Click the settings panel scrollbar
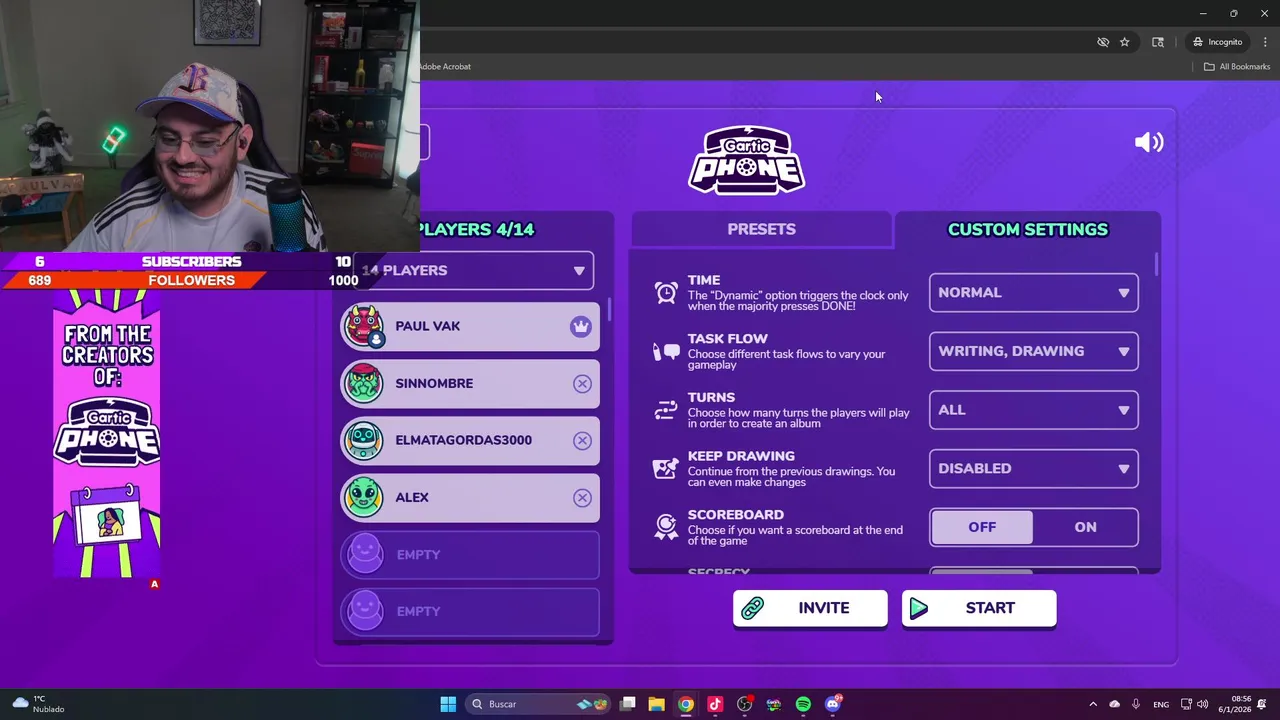 coord(1157,265)
